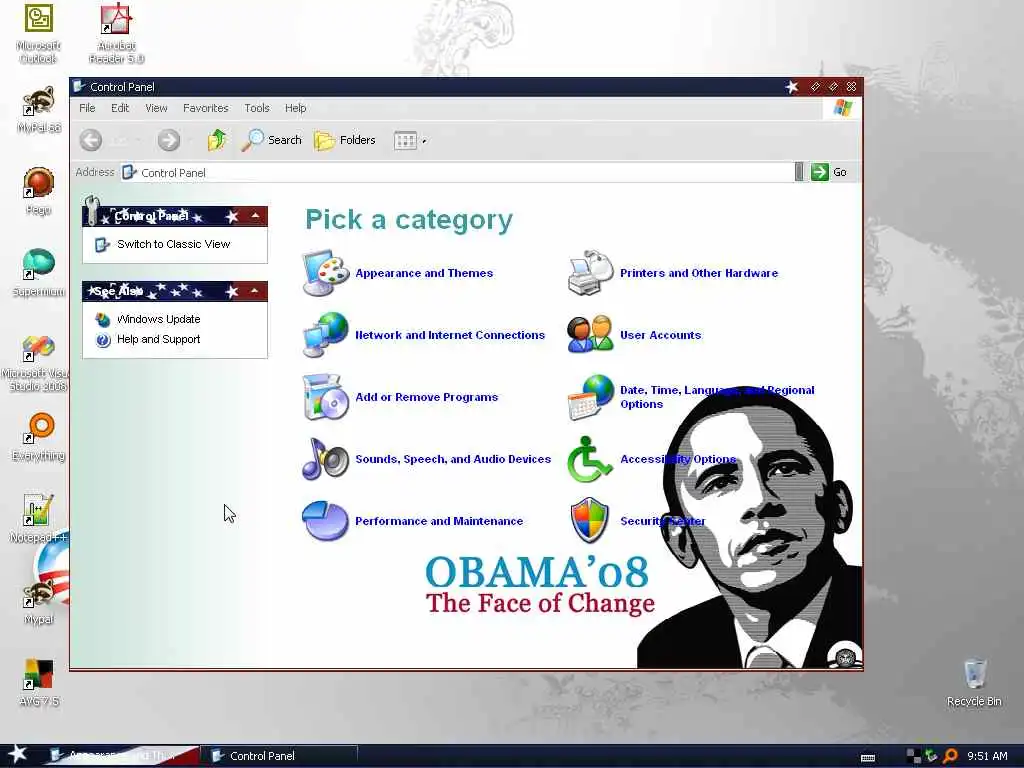
Task: Go up one folder level
Action: point(217,140)
